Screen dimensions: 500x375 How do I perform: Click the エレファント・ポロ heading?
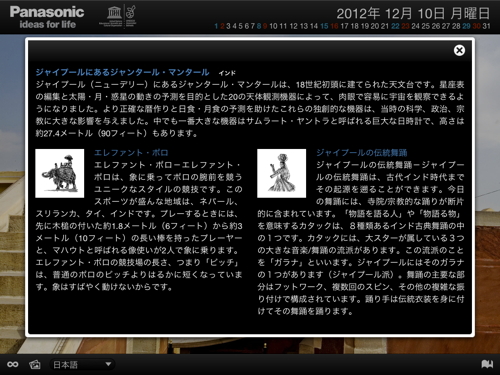point(131,153)
